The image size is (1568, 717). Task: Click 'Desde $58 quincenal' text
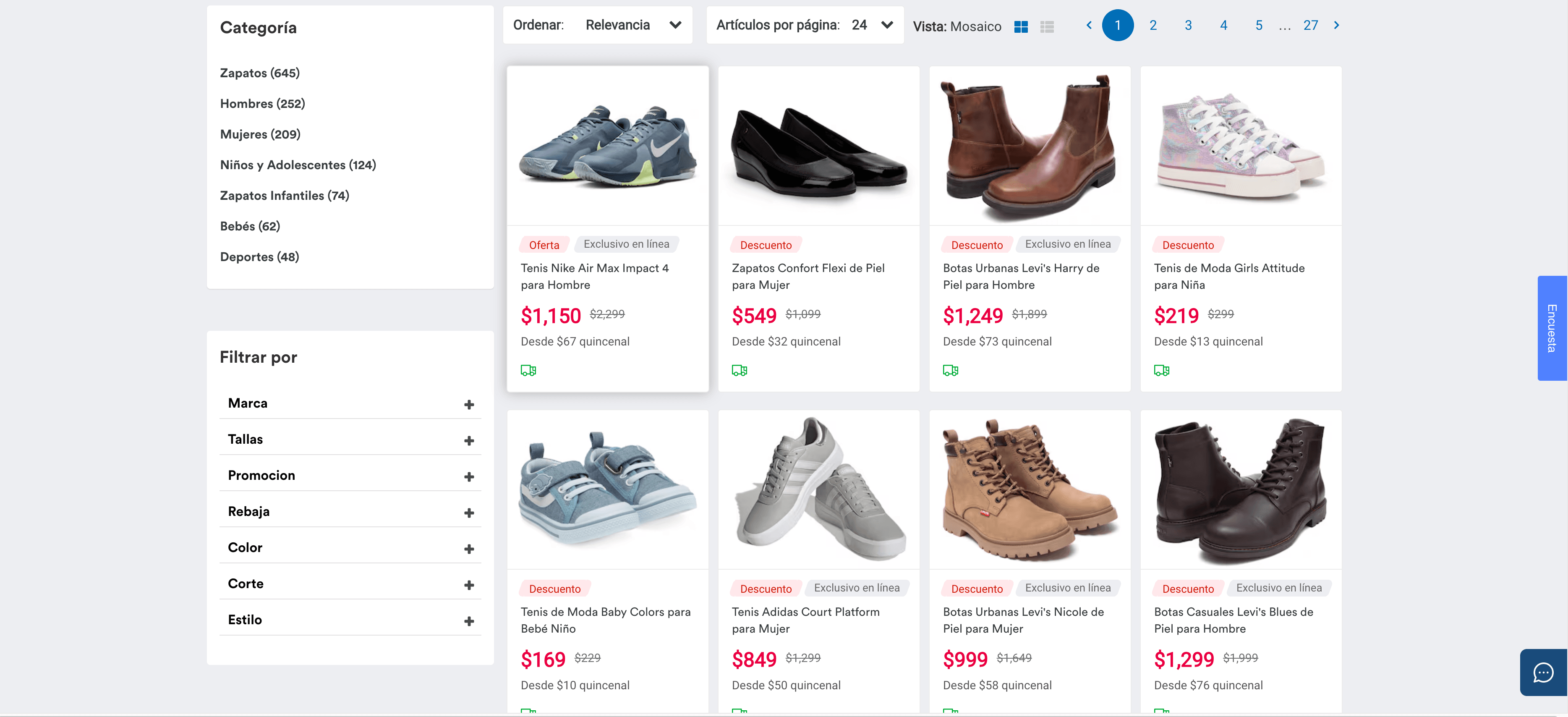[x=997, y=686]
